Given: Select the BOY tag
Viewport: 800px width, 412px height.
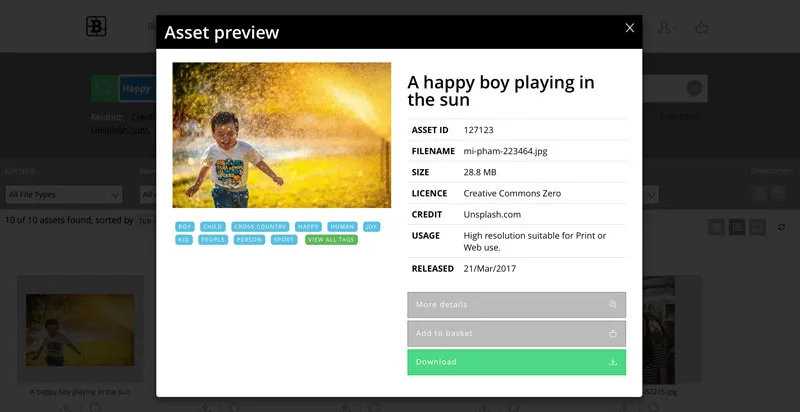Looking at the screenshot, I should (x=184, y=227).
